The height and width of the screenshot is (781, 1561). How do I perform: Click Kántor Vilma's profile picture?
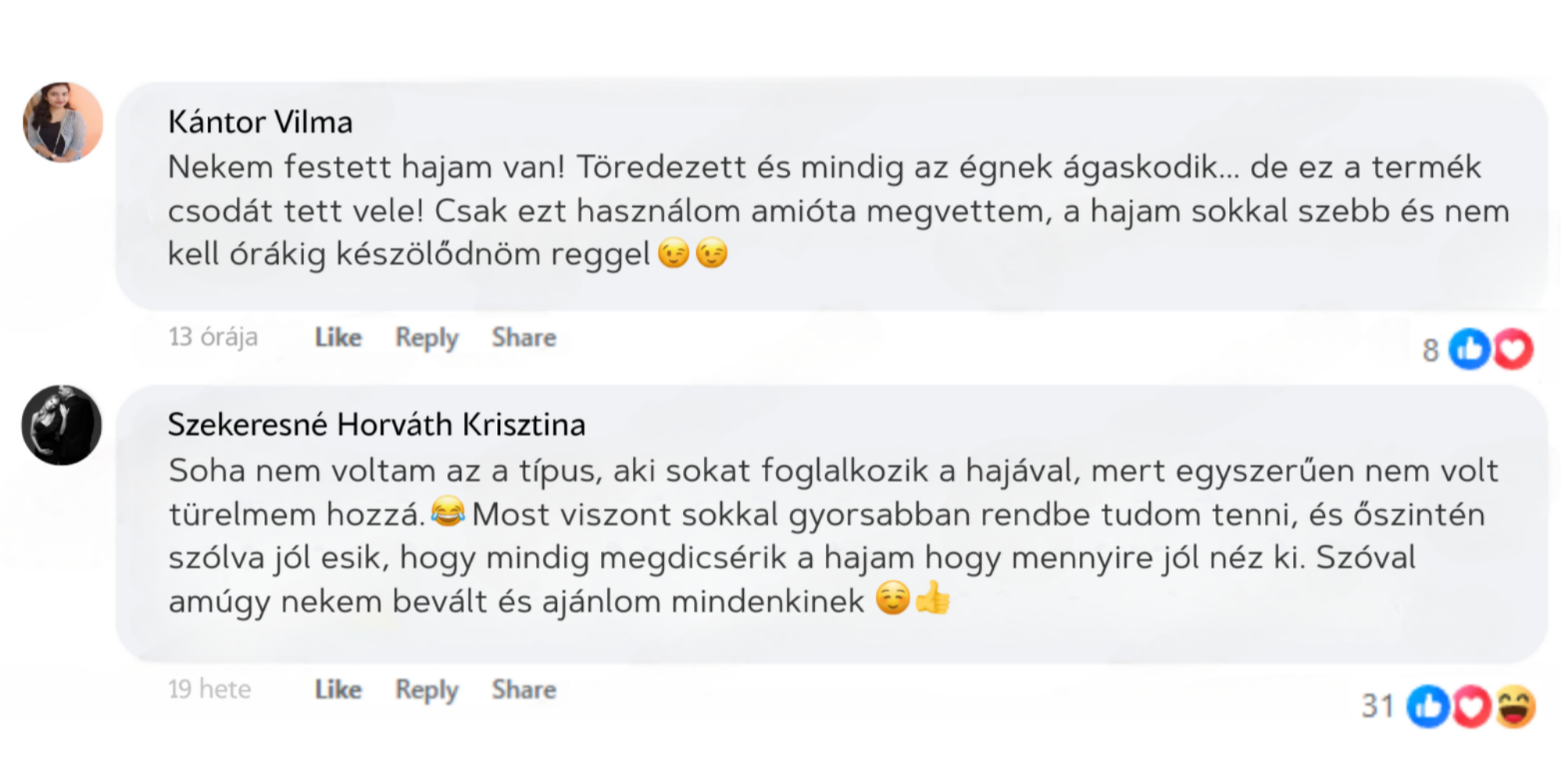[x=62, y=122]
